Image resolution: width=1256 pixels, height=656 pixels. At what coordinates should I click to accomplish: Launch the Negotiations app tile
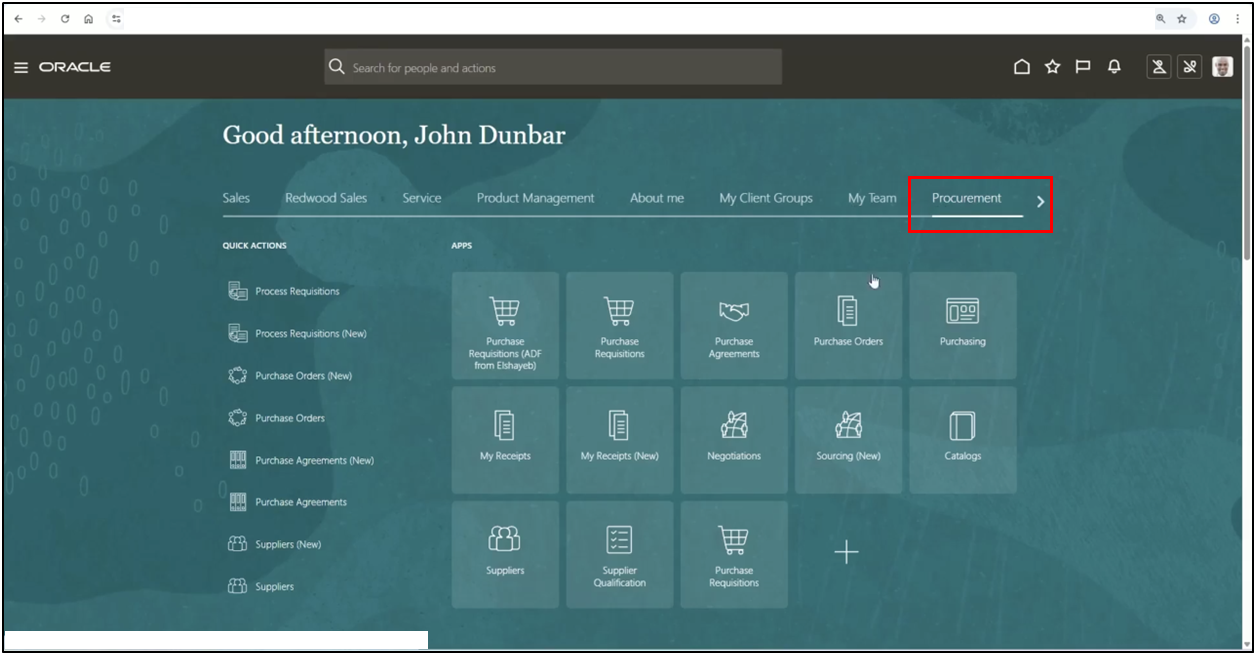[x=734, y=439]
